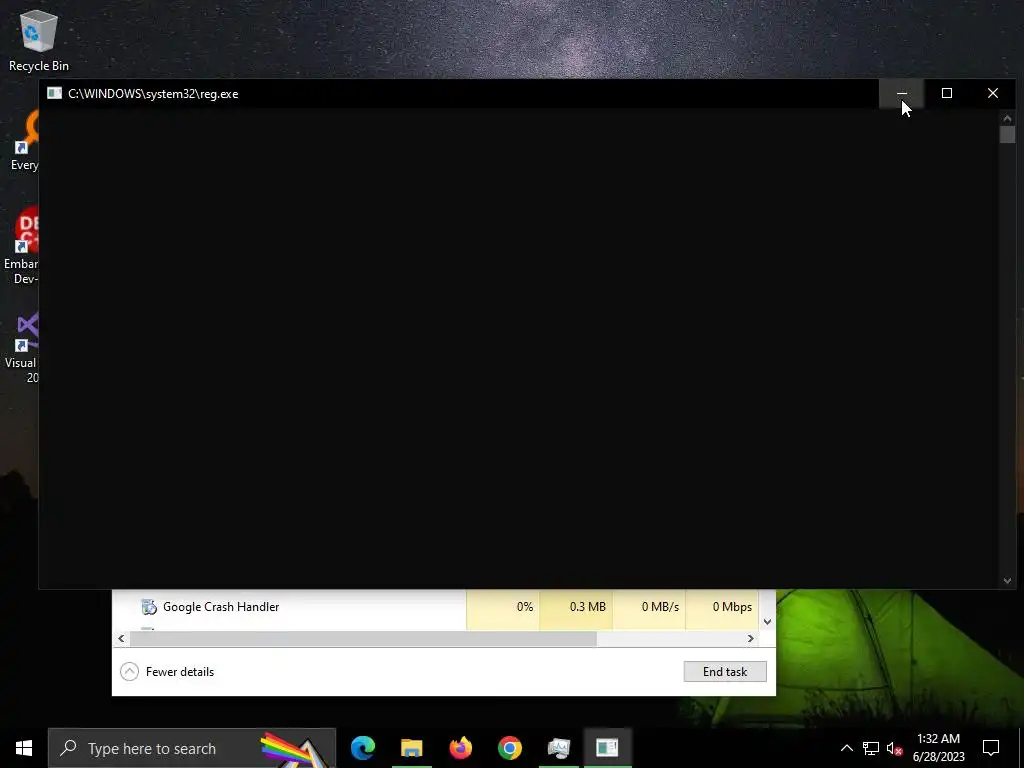
Task: Click the 0.3 MB memory cell
Action: pyautogui.click(x=576, y=607)
